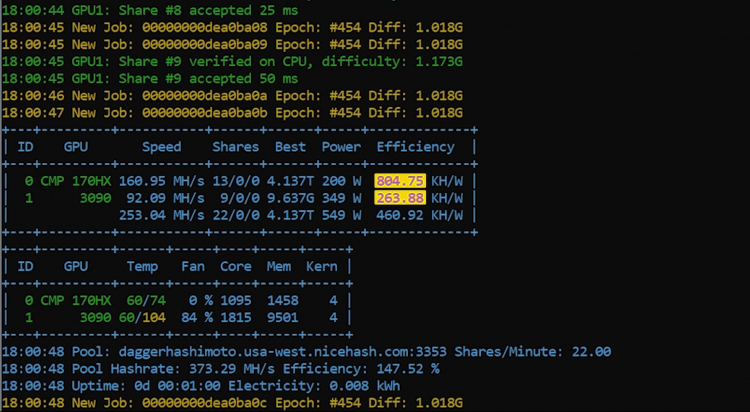Click the highlighted 263.88 efficiency value

coord(400,198)
